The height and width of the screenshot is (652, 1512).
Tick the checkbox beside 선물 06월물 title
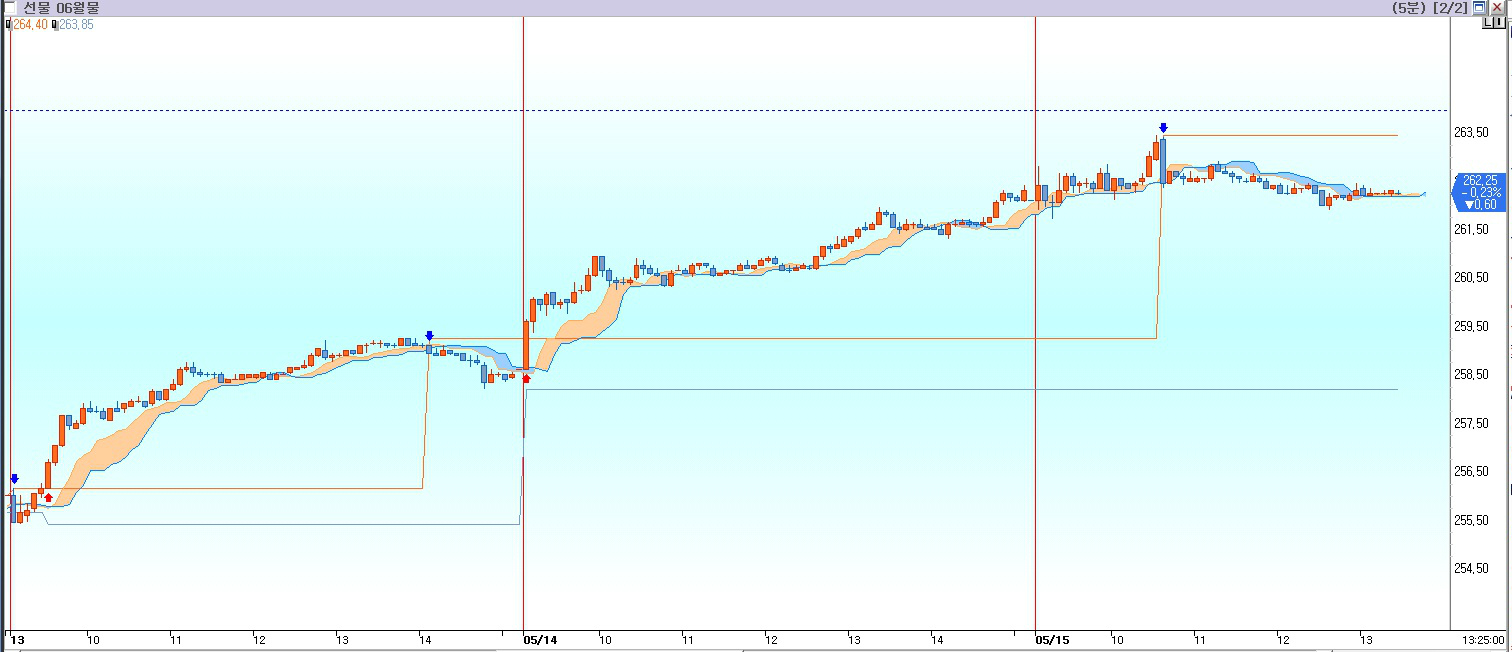pos(10,7)
